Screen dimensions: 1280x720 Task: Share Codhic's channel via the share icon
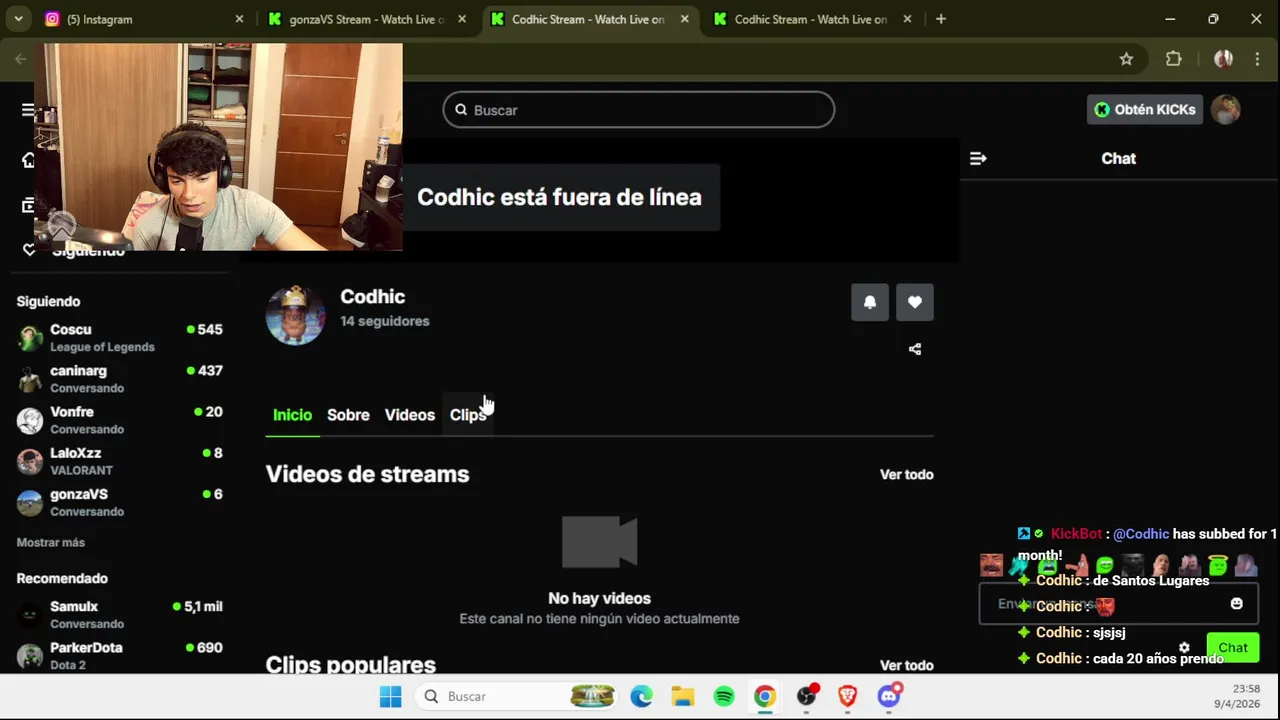pyautogui.click(x=915, y=349)
